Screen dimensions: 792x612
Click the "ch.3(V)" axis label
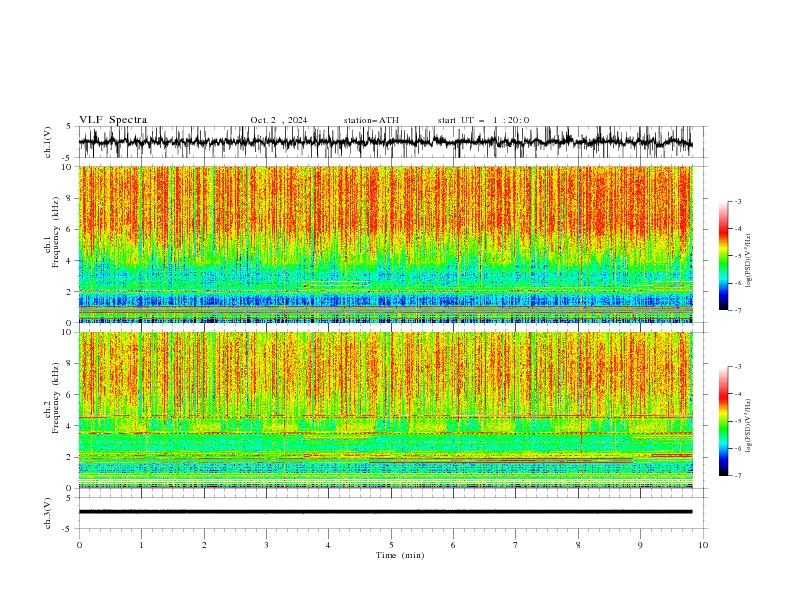tap(48, 513)
